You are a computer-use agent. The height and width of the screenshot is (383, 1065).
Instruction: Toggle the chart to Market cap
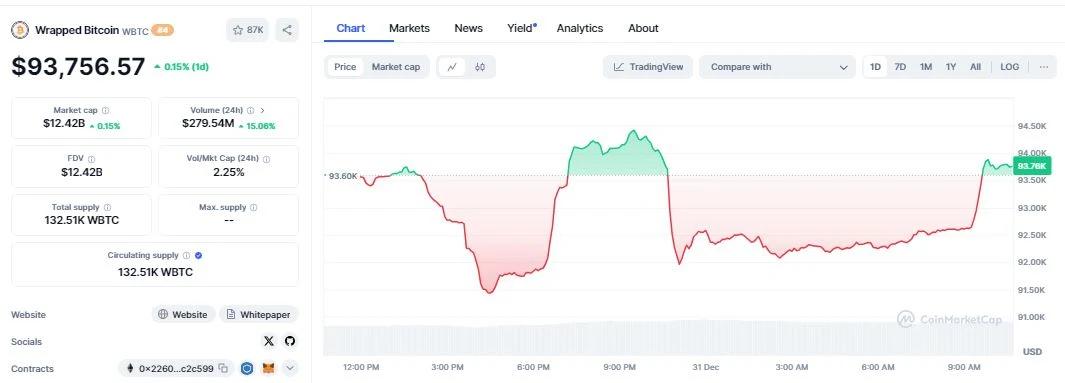396,67
